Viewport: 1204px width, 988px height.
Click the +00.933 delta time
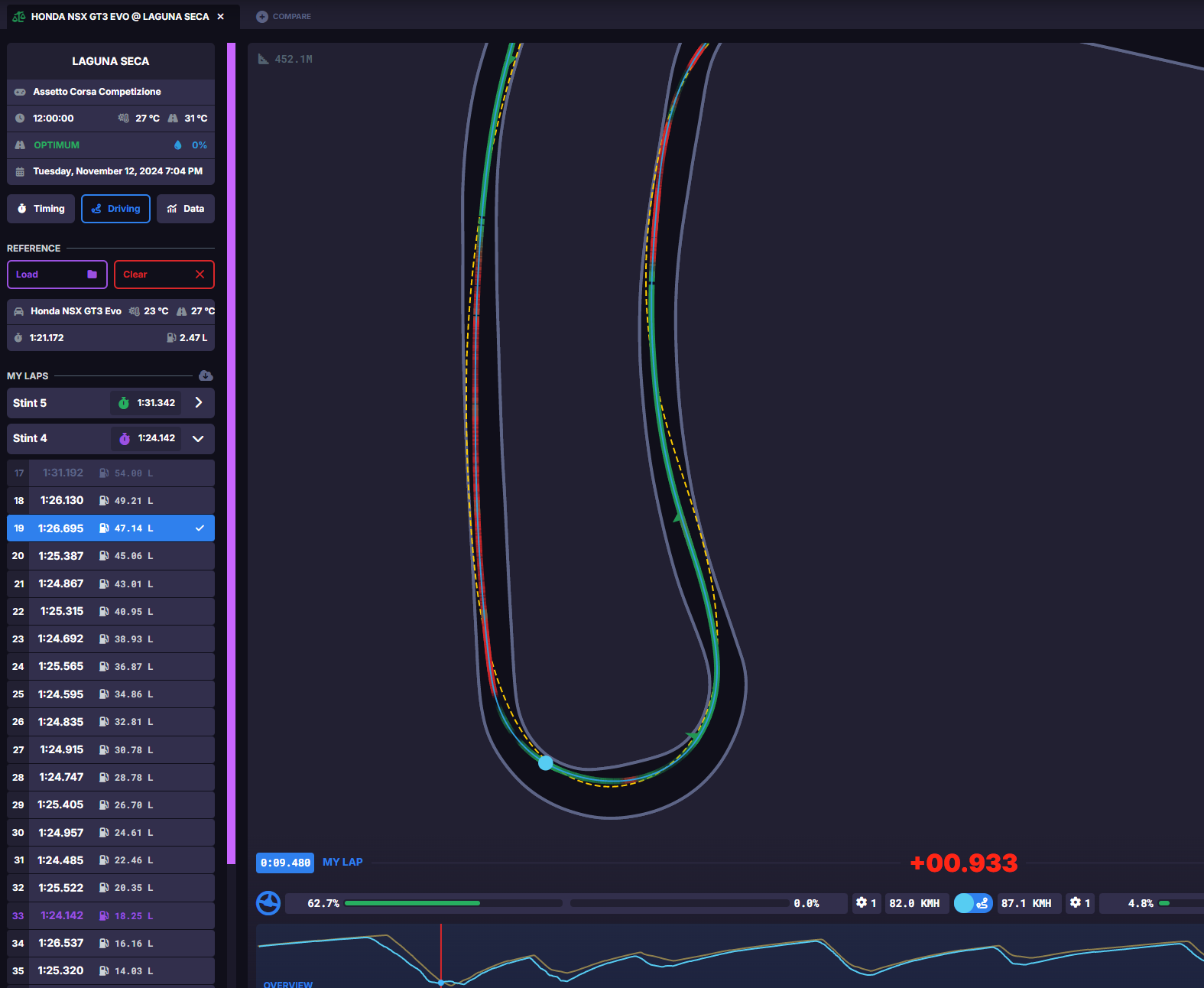tap(964, 863)
